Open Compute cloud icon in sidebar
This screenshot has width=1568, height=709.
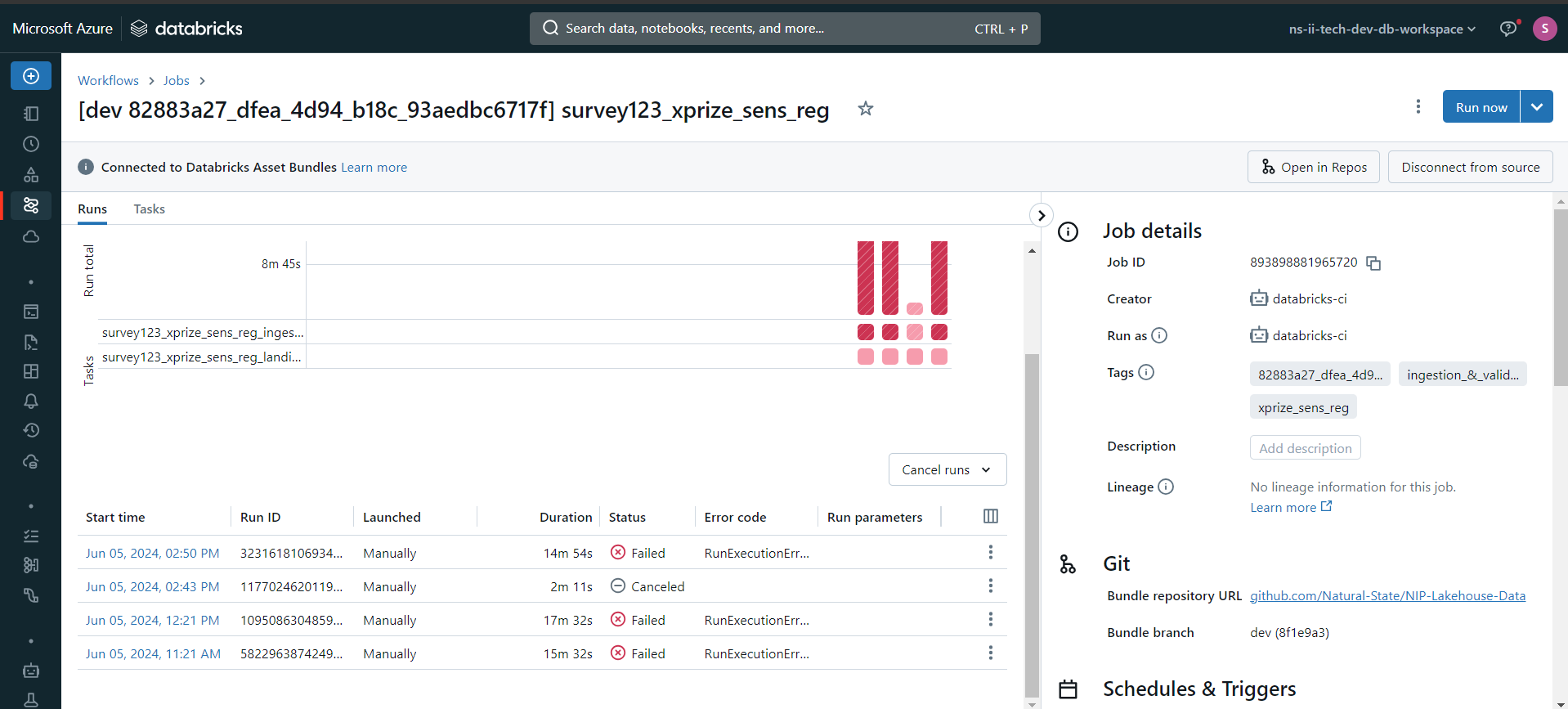pyautogui.click(x=31, y=236)
